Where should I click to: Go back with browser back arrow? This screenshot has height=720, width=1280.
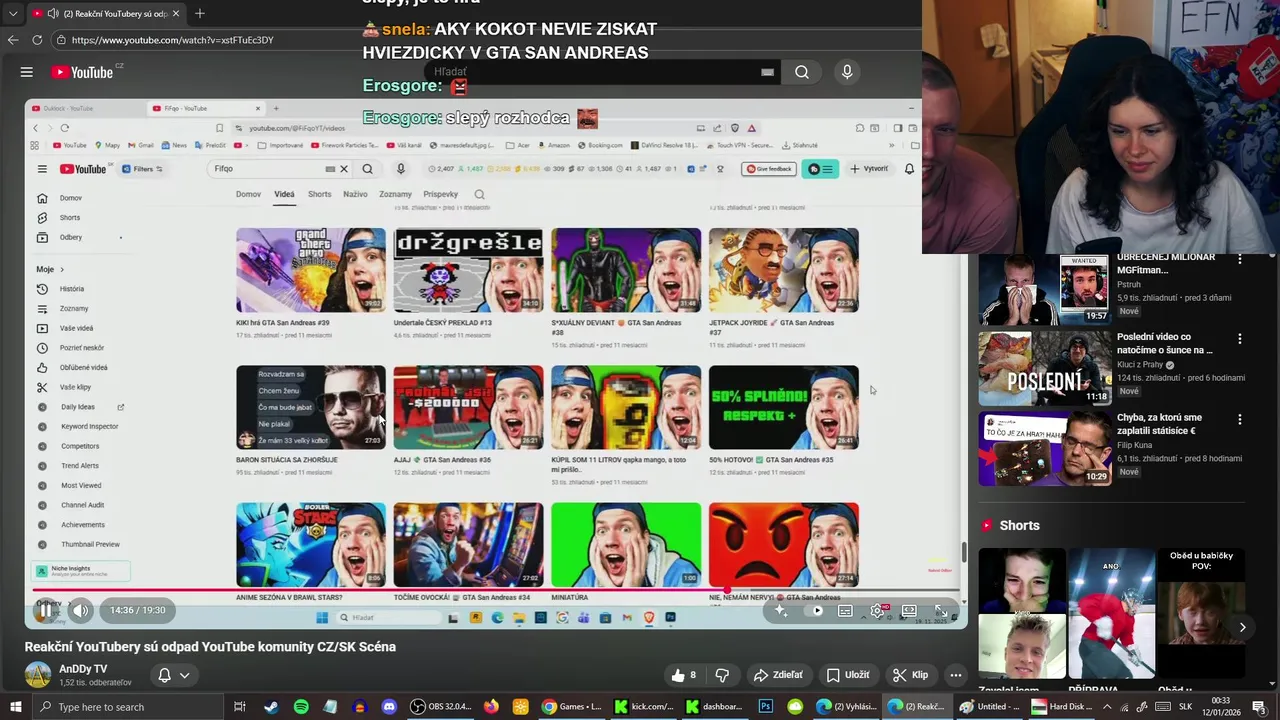(13, 40)
